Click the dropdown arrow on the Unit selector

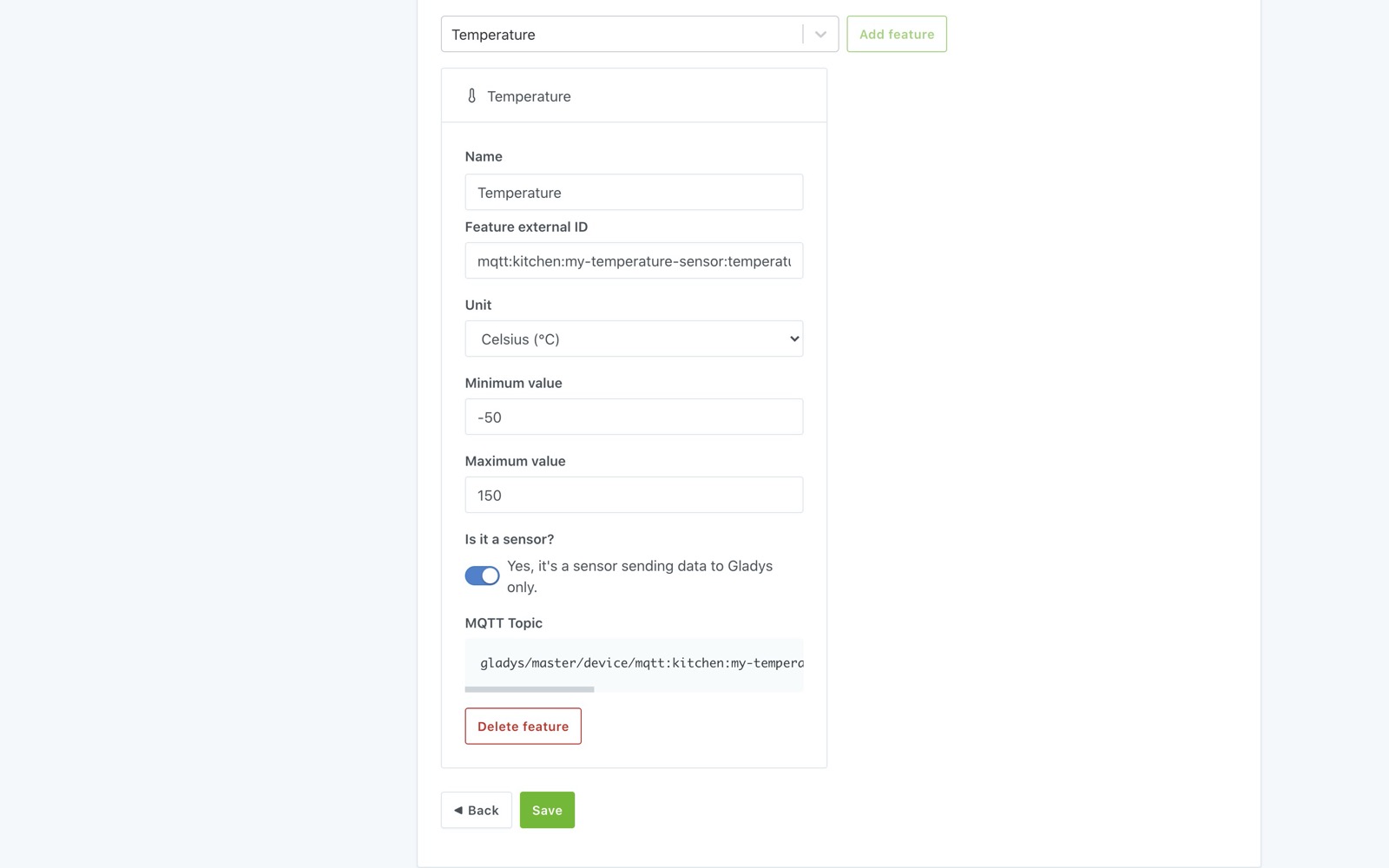point(792,339)
